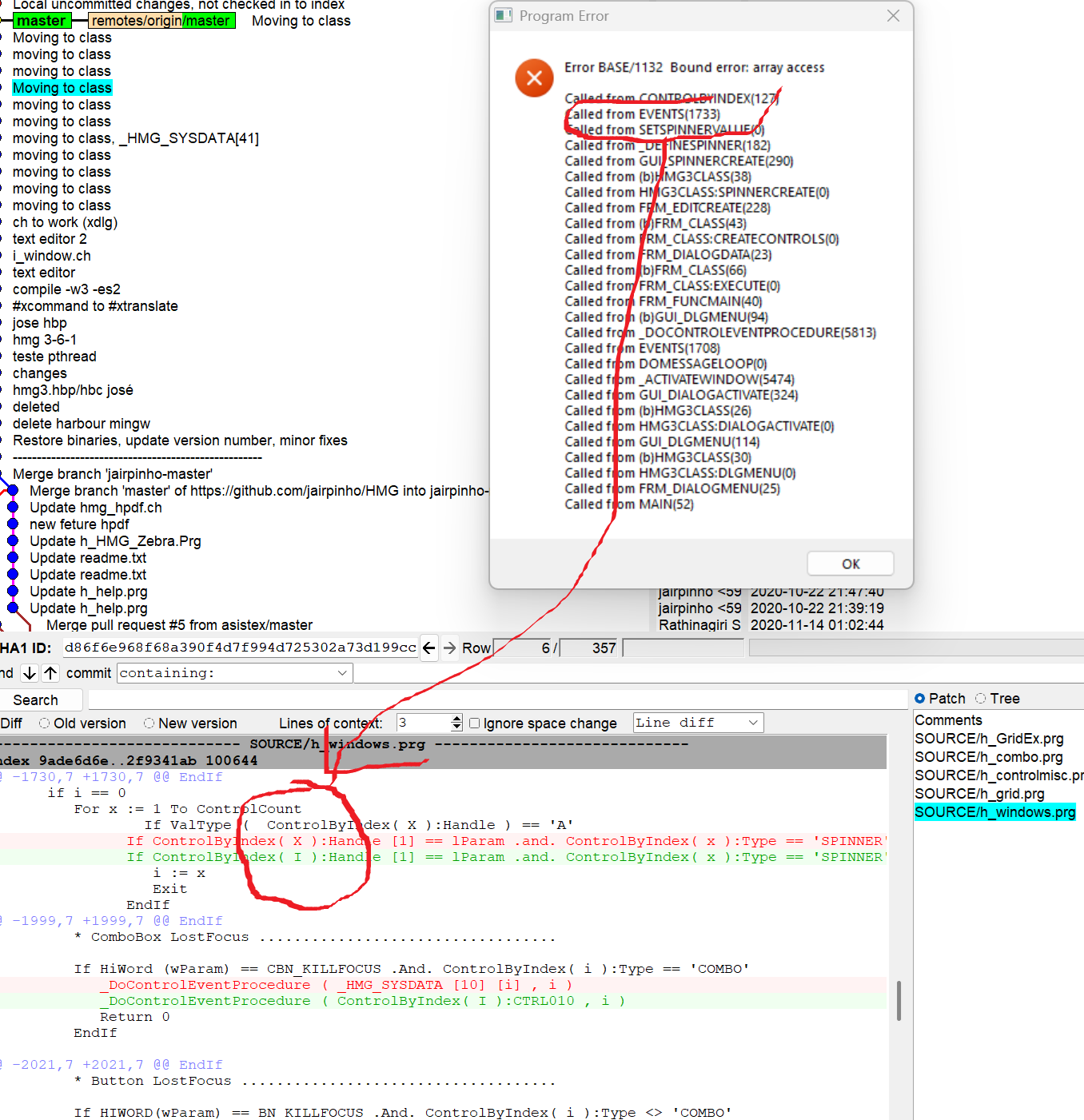The width and height of the screenshot is (1084, 1120).
Task: Find previous commit with the up arrow
Action: click(x=50, y=673)
